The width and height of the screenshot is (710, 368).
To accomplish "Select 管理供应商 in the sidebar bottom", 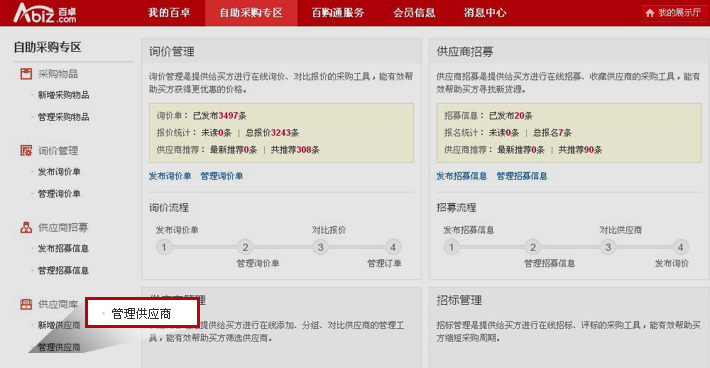I will pyautogui.click(x=59, y=347).
